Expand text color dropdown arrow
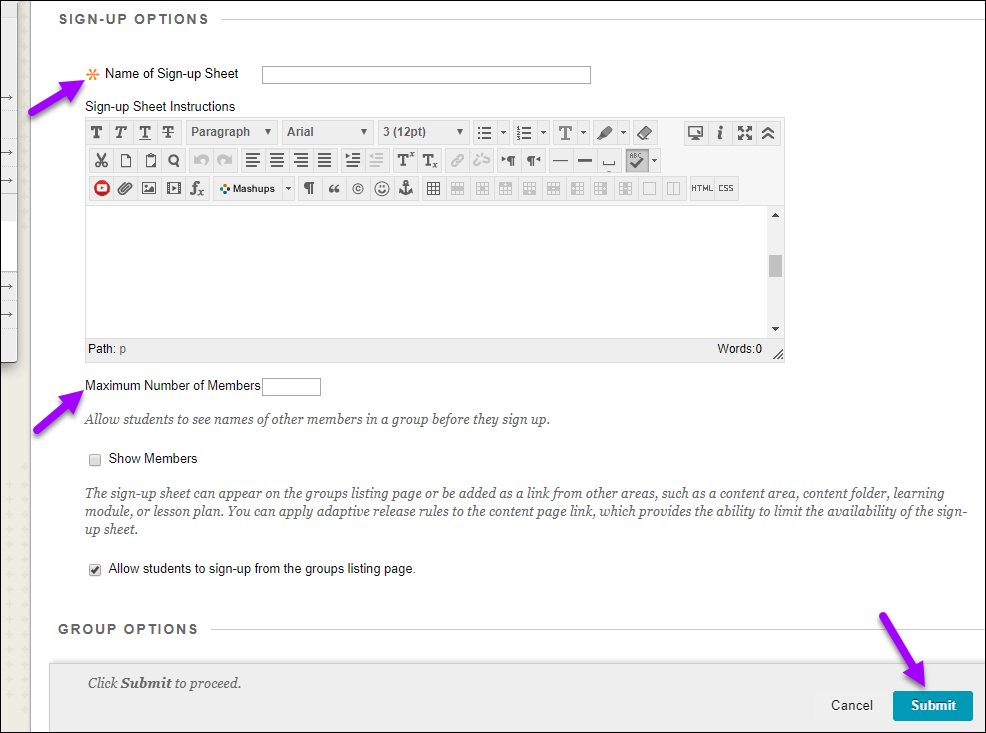The height and width of the screenshot is (733, 986). (x=584, y=133)
